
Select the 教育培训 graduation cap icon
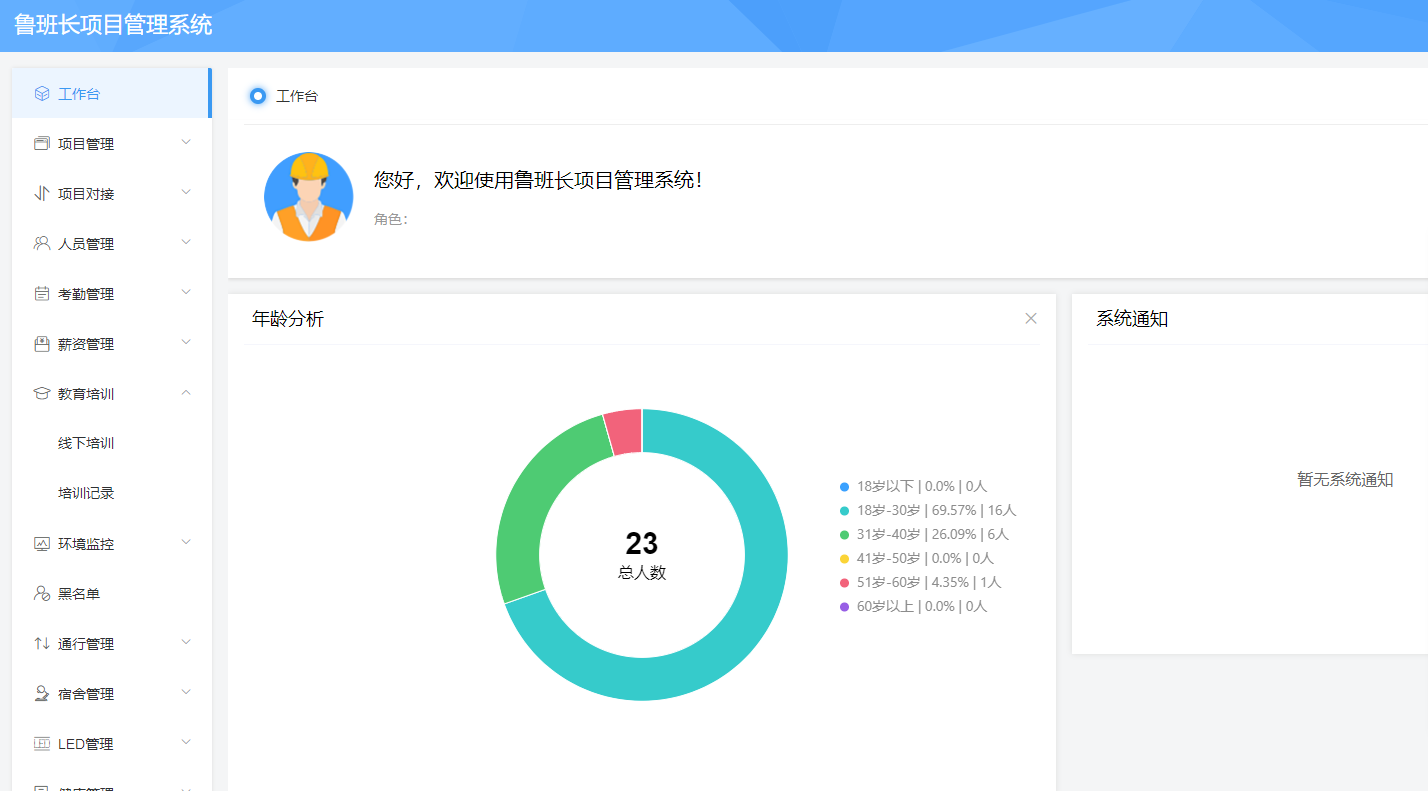(x=41, y=392)
